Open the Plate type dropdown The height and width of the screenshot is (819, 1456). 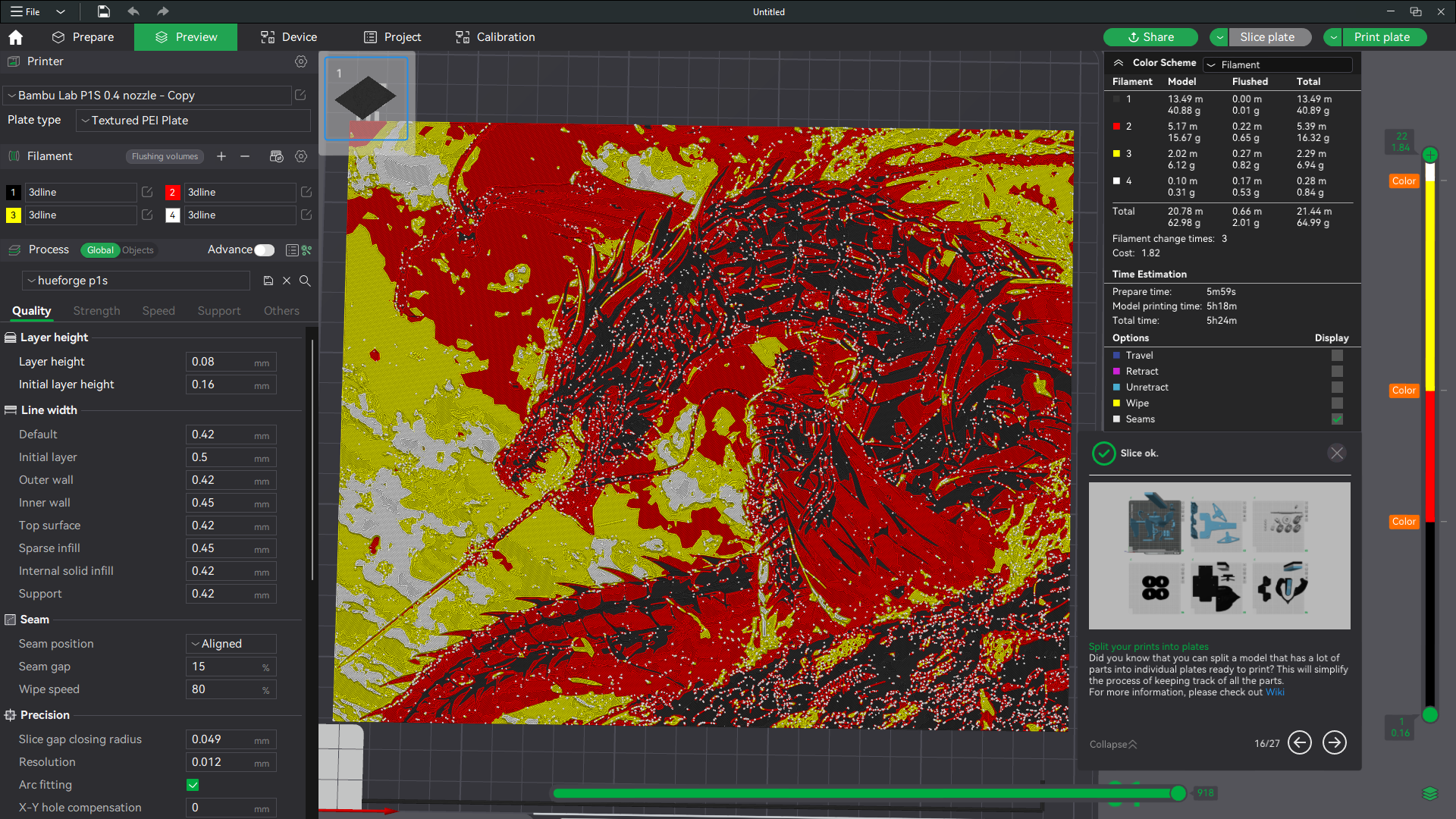[x=193, y=121]
